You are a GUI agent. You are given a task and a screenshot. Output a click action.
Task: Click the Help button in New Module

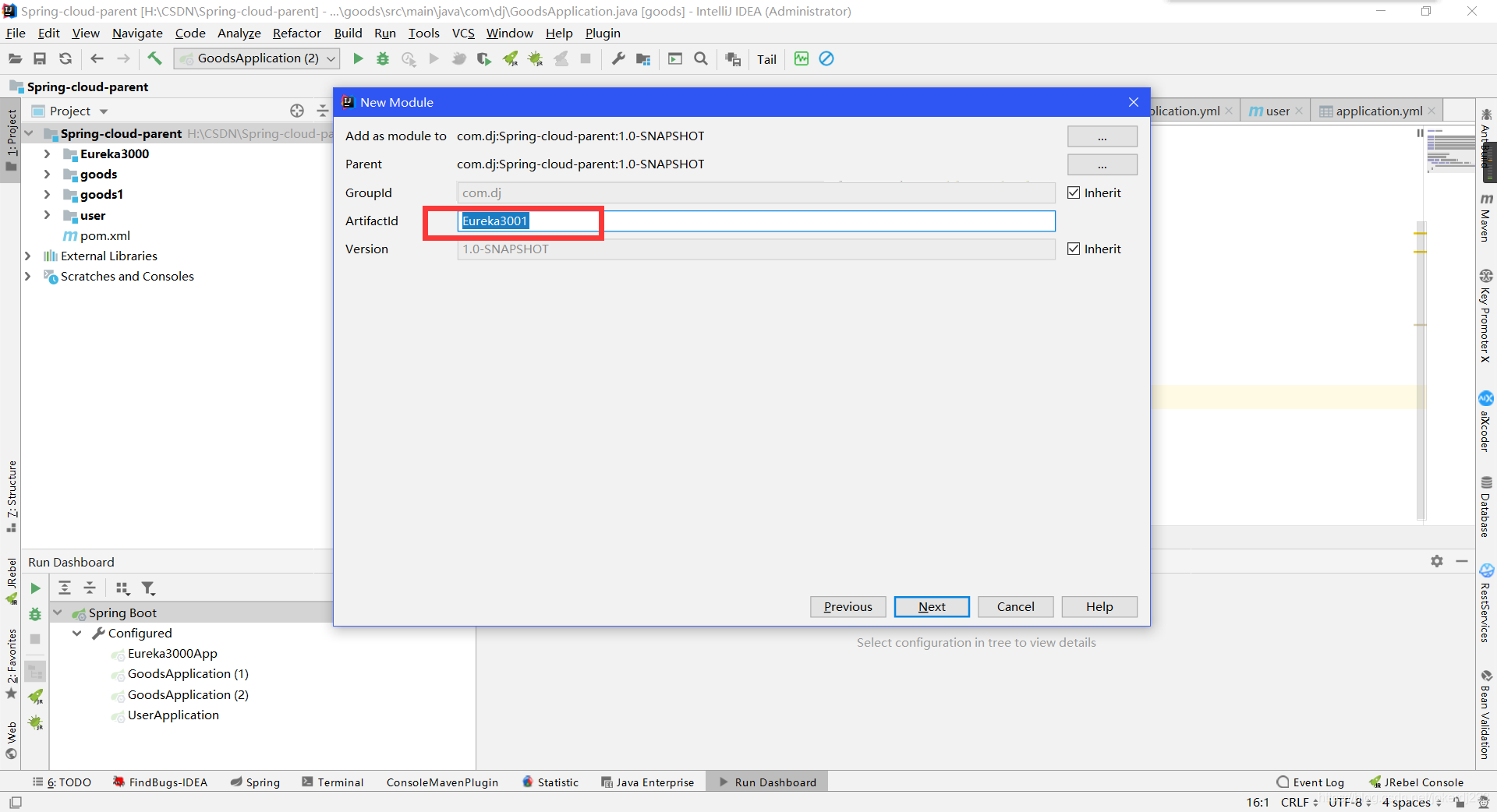pyautogui.click(x=1099, y=606)
